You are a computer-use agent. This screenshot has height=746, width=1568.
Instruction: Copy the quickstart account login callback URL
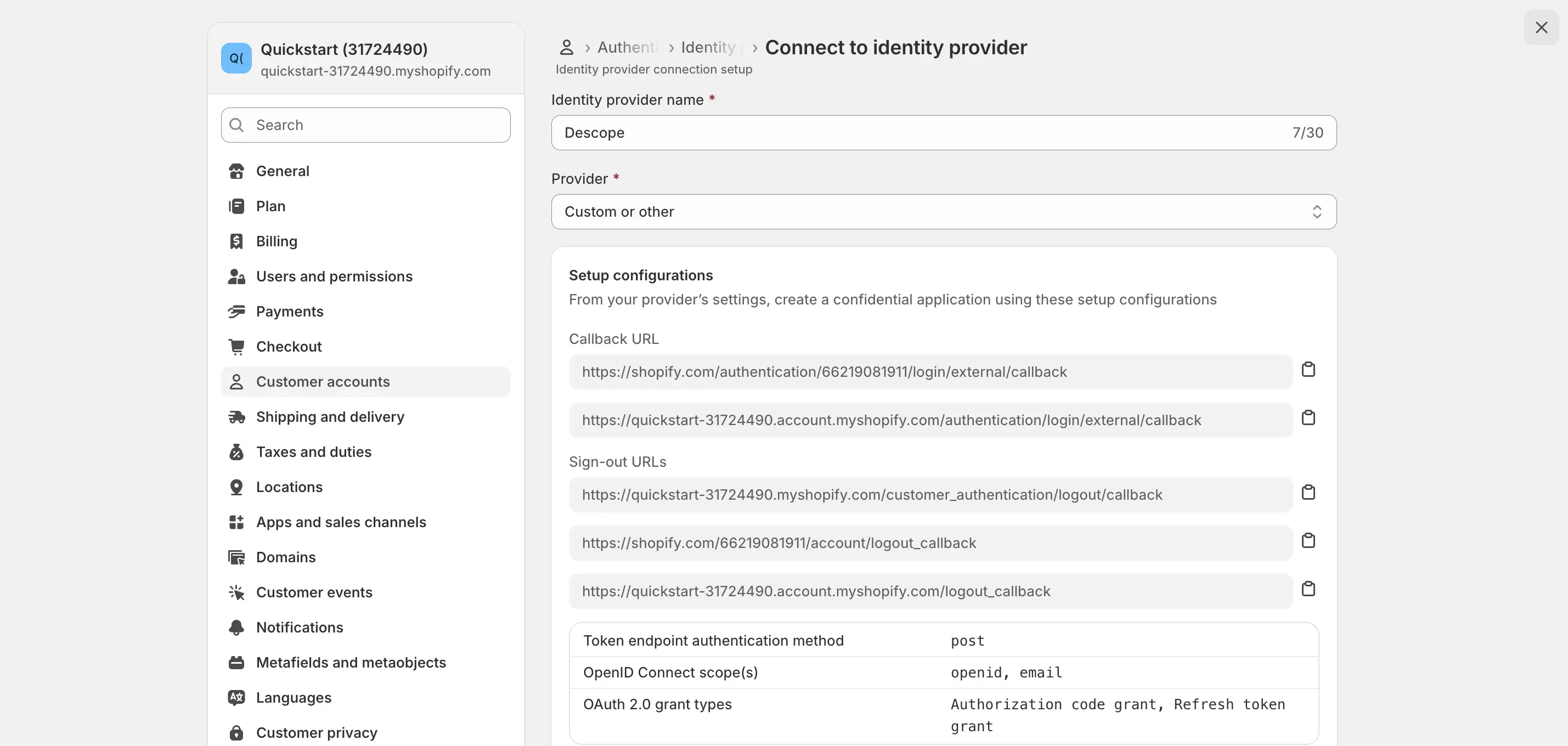1308,417
